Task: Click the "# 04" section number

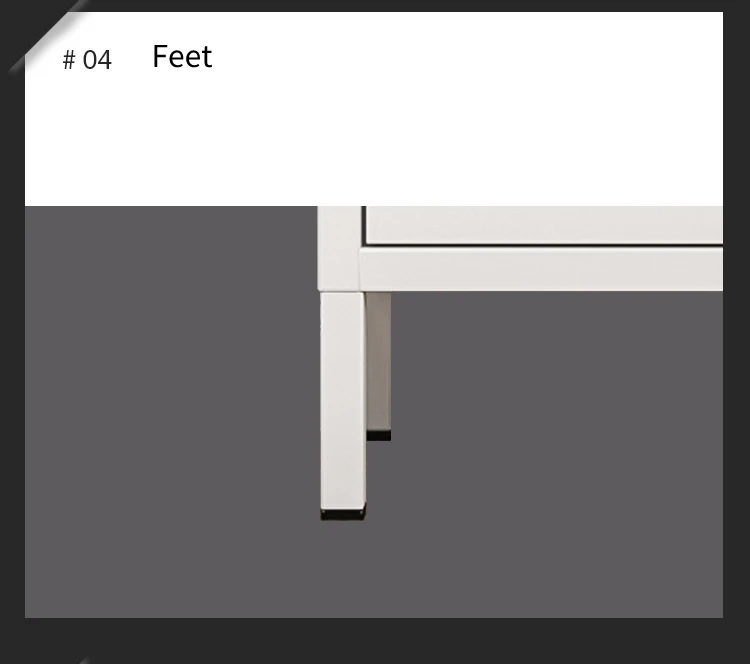Action: pyautogui.click(x=87, y=60)
